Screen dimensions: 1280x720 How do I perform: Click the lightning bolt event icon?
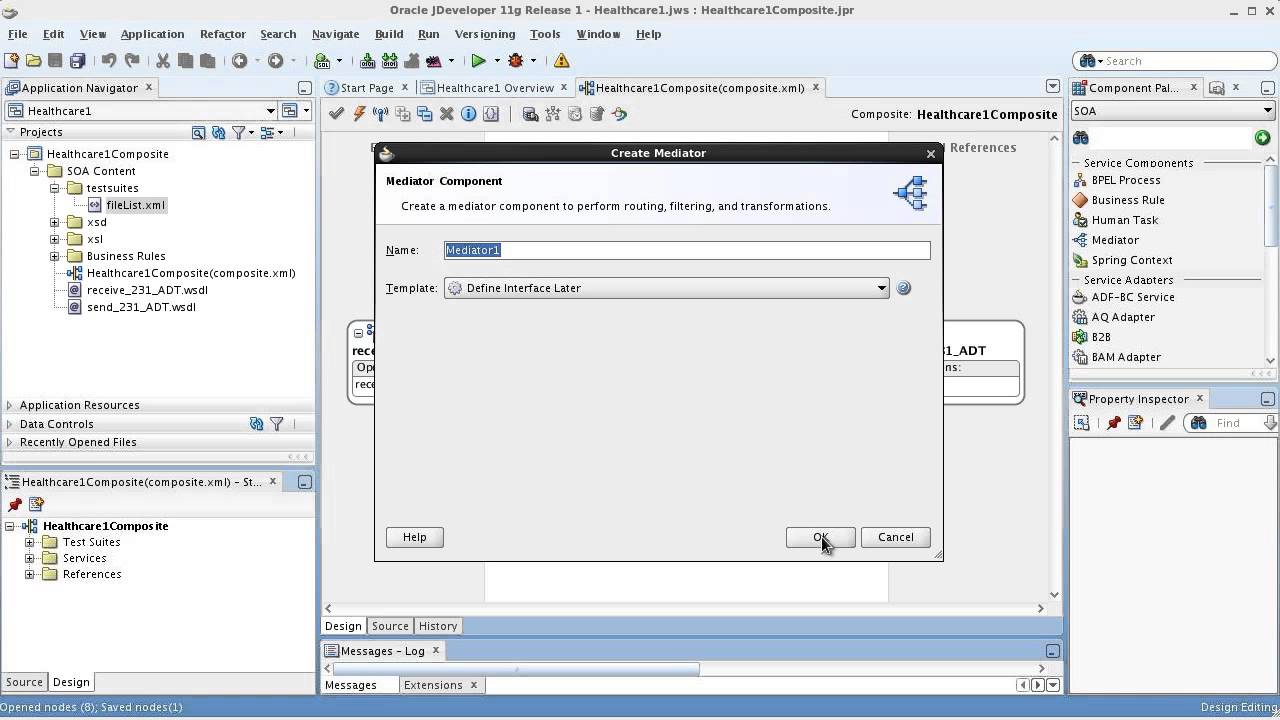[359, 114]
